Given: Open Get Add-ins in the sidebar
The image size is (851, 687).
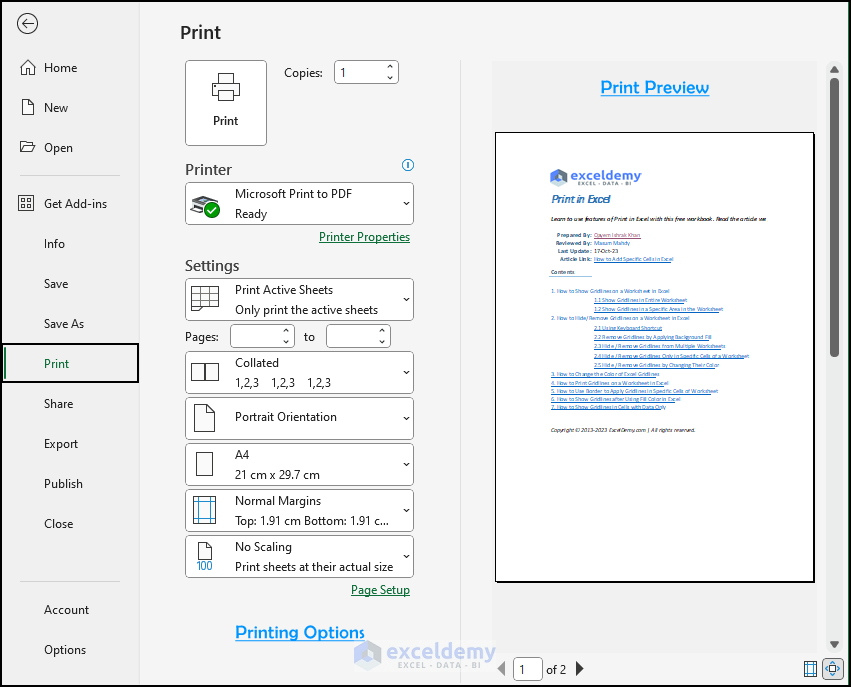Looking at the screenshot, I should [71, 203].
